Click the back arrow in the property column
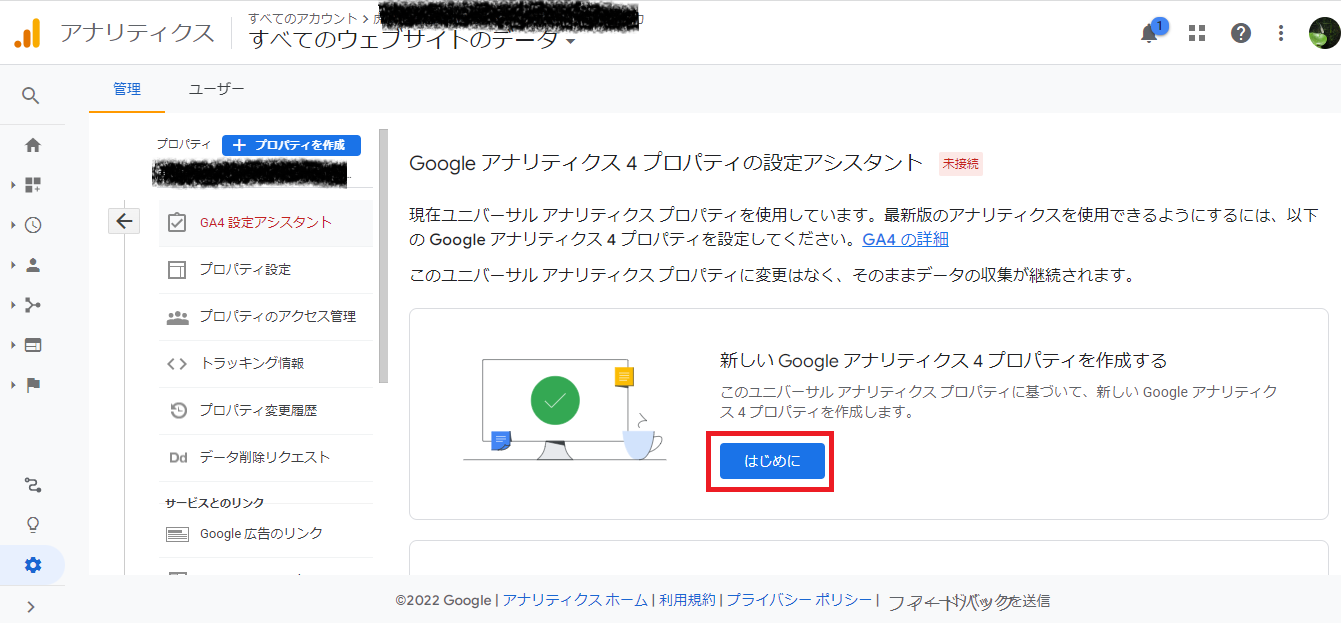The image size is (1341, 623). pos(123,221)
